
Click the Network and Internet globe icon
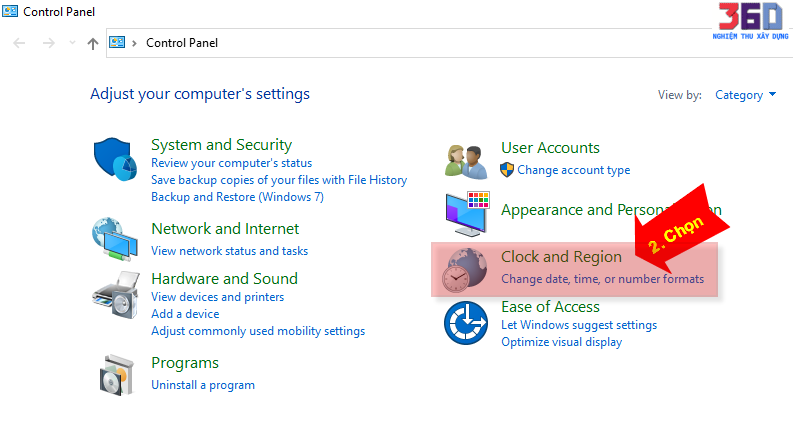115,239
